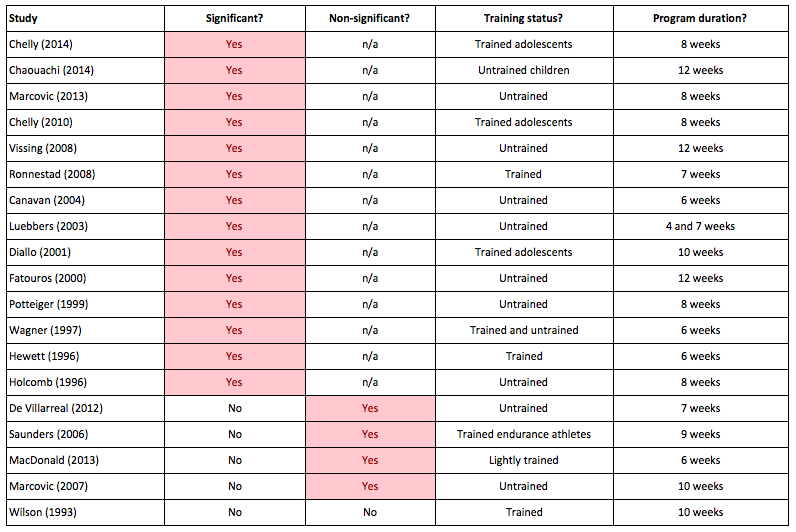Viewport: 796px width, 532px height.
Task: Click the "4 and 7 weeks" duration cell
Action: coord(699,226)
